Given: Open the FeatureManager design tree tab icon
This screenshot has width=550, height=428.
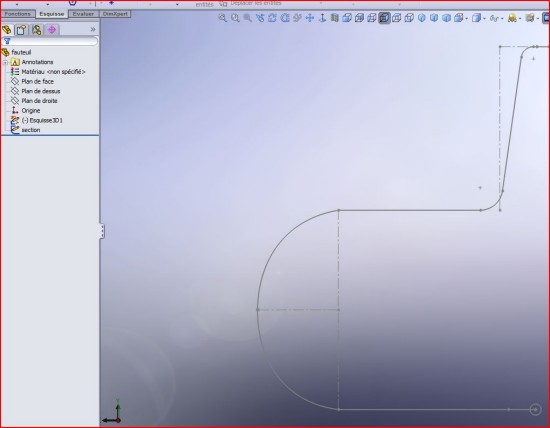Looking at the screenshot, I should 6,30.
